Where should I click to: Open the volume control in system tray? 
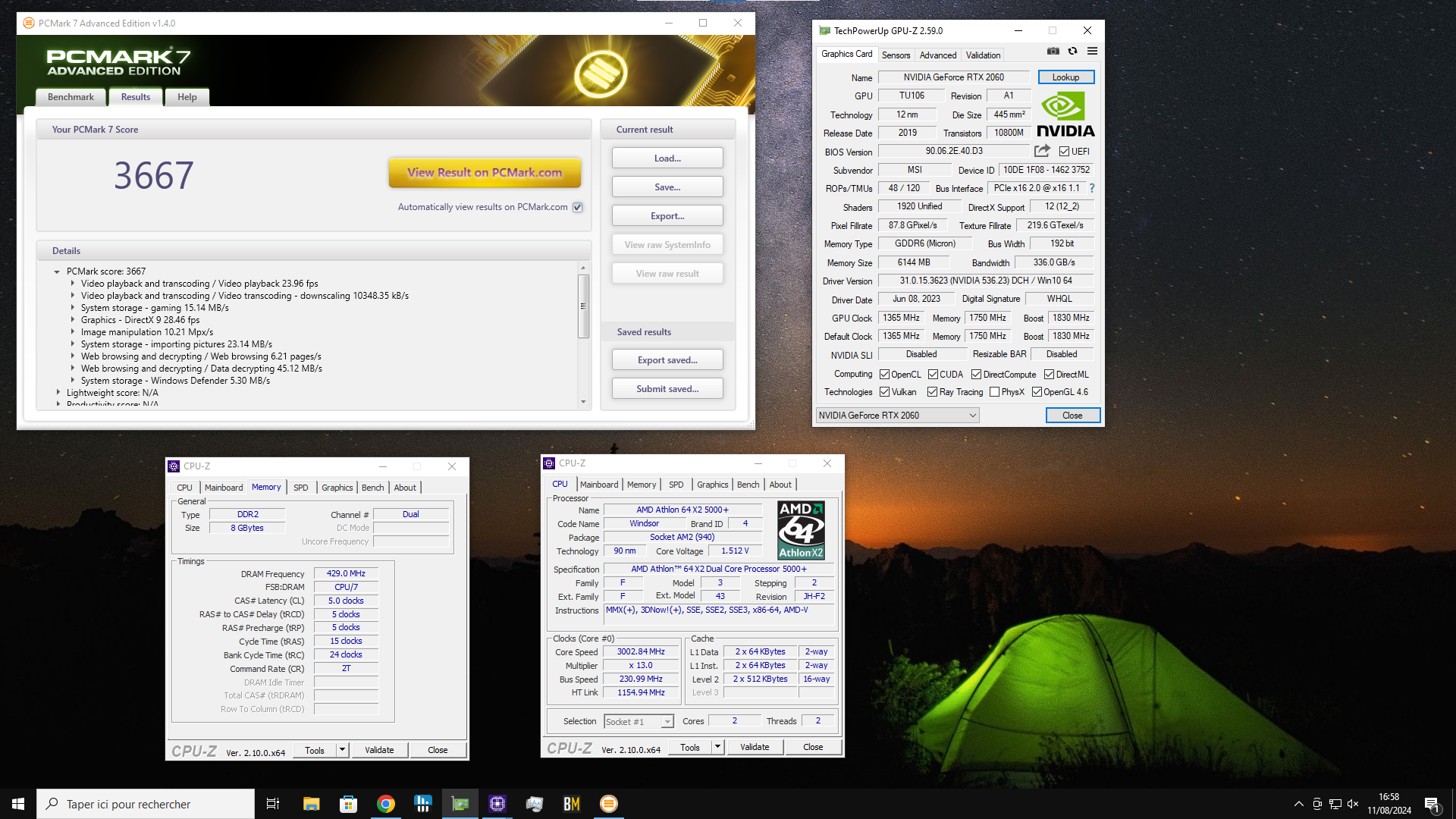1353,804
